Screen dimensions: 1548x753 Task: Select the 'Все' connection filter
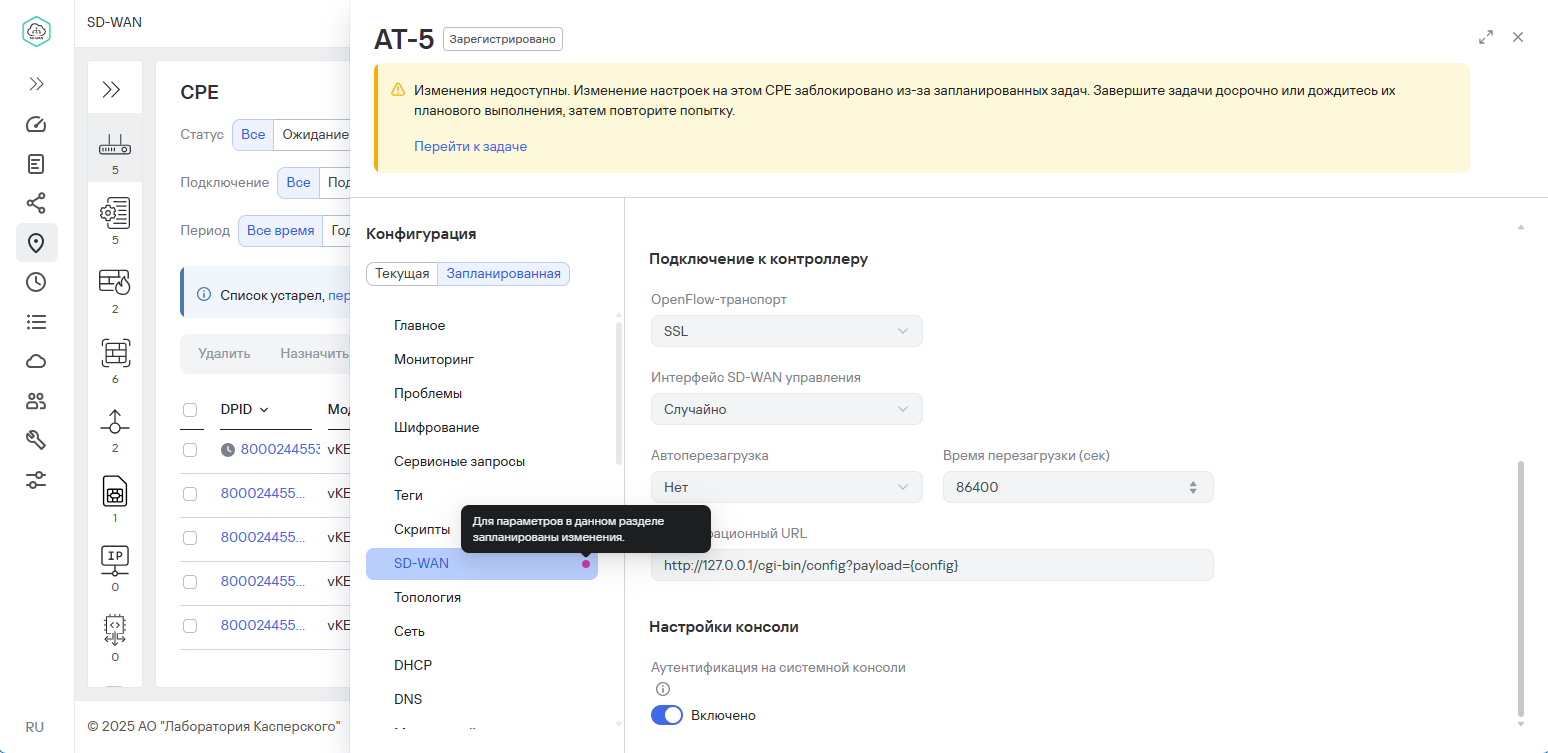click(298, 182)
